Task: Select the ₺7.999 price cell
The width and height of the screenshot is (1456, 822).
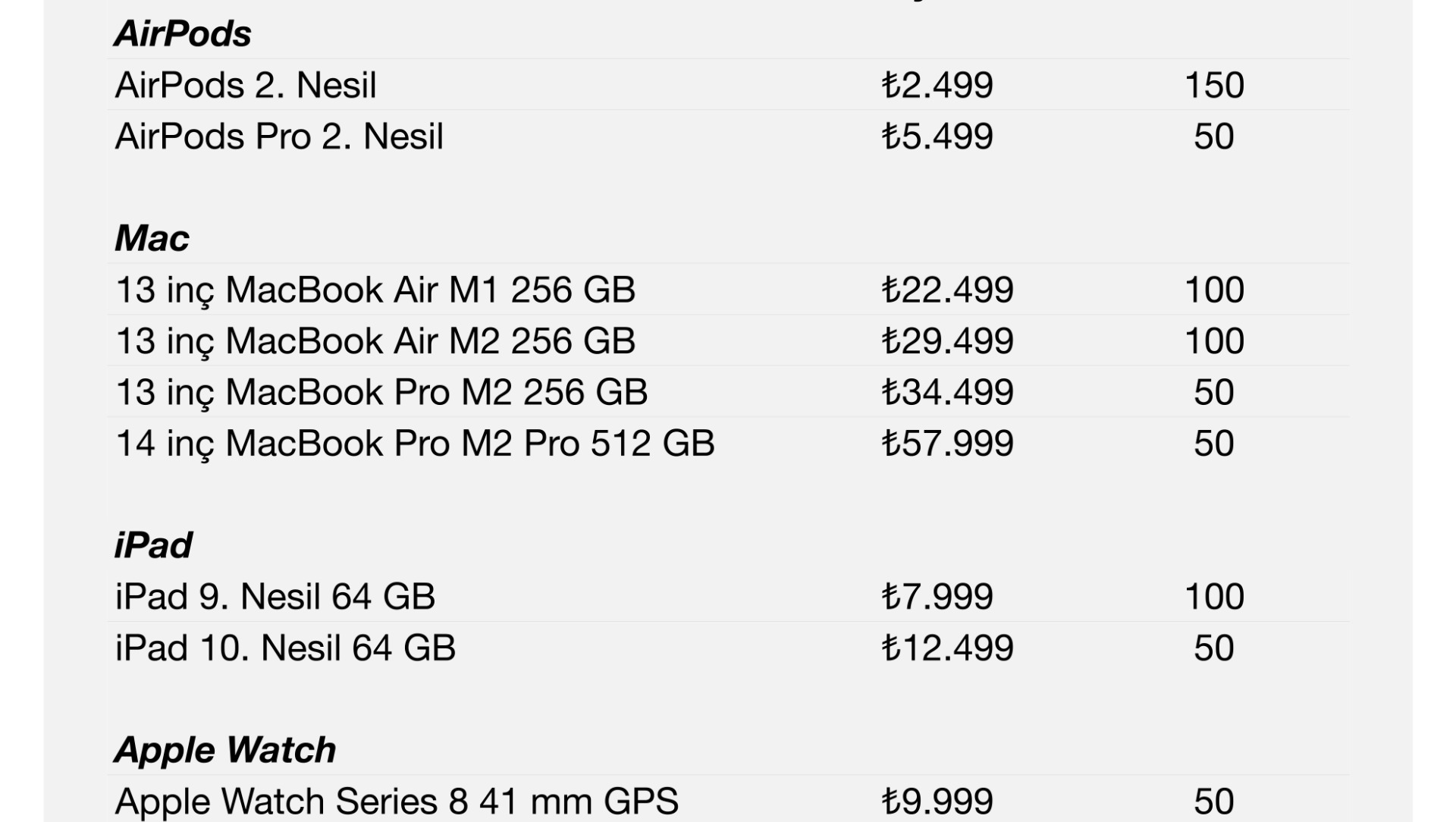Action: pyautogui.click(x=937, y=597)
